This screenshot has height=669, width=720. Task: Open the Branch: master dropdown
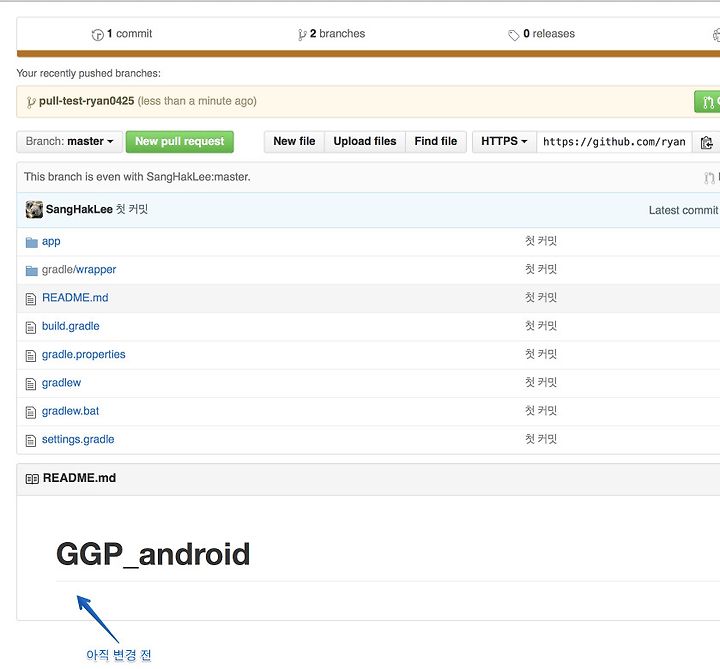[x=69, y=141]
